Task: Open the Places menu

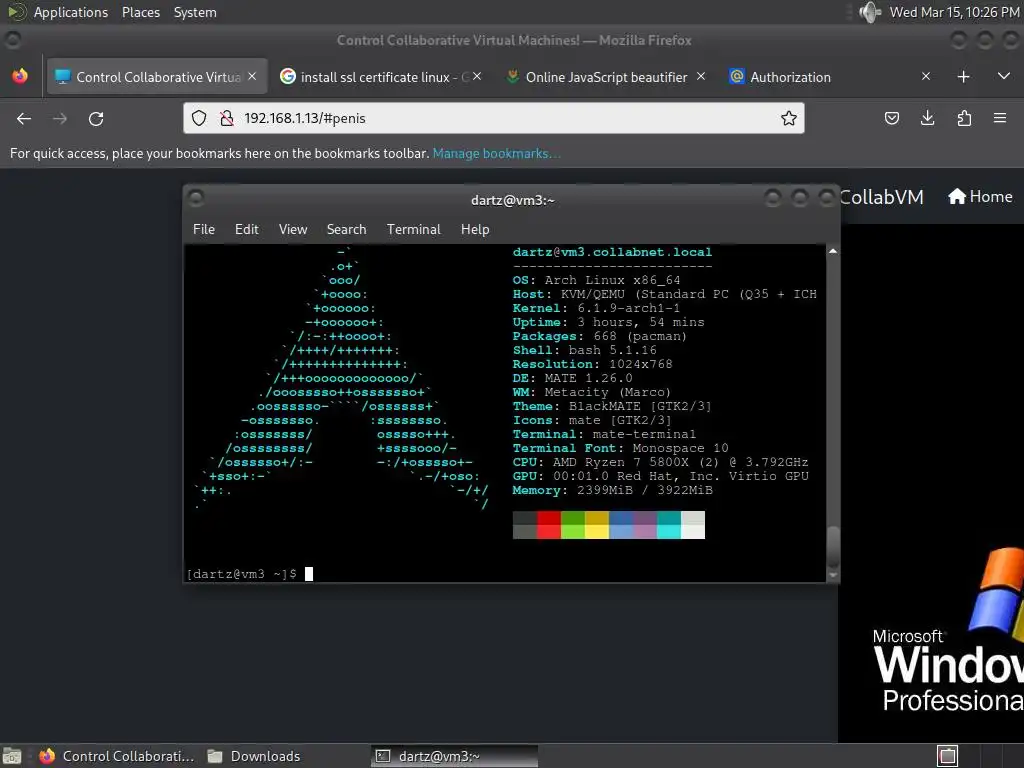Action: pos(140,12)
